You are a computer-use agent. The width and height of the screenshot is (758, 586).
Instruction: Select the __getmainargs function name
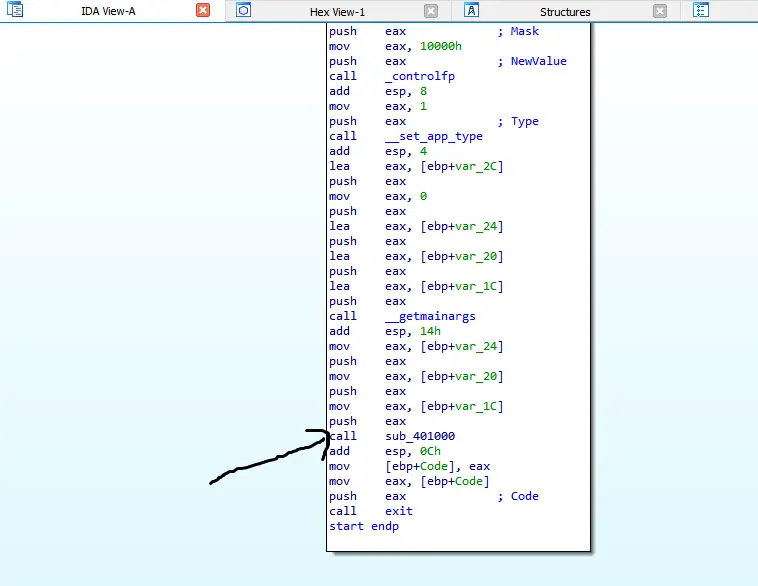pos(431,316)
